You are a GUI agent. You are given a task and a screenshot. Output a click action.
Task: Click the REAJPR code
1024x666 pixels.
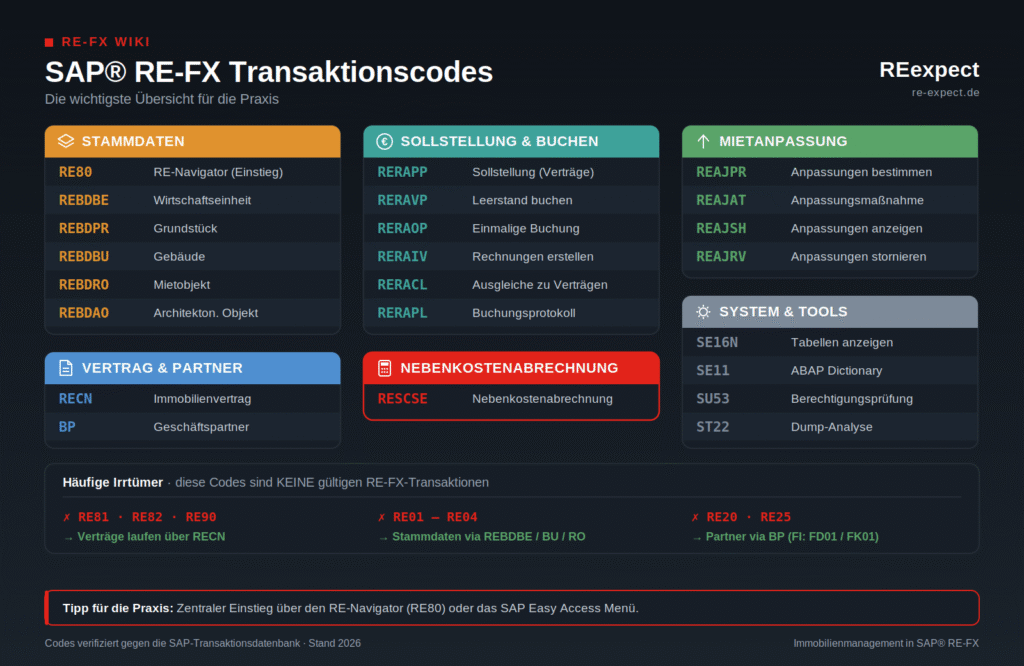coord(721,172)
